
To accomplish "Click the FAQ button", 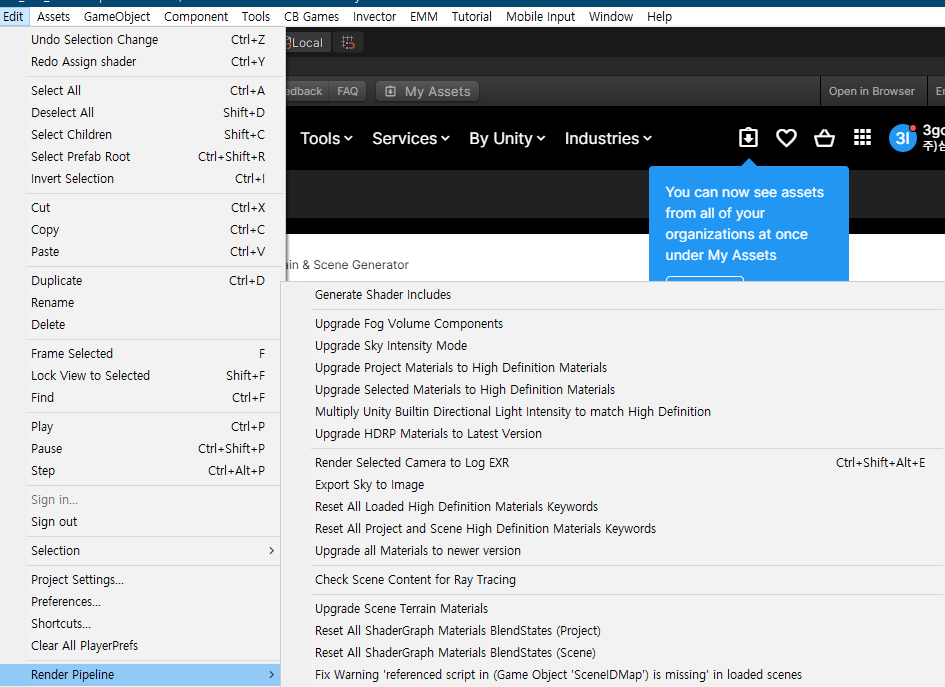I will tap(348, 91).
